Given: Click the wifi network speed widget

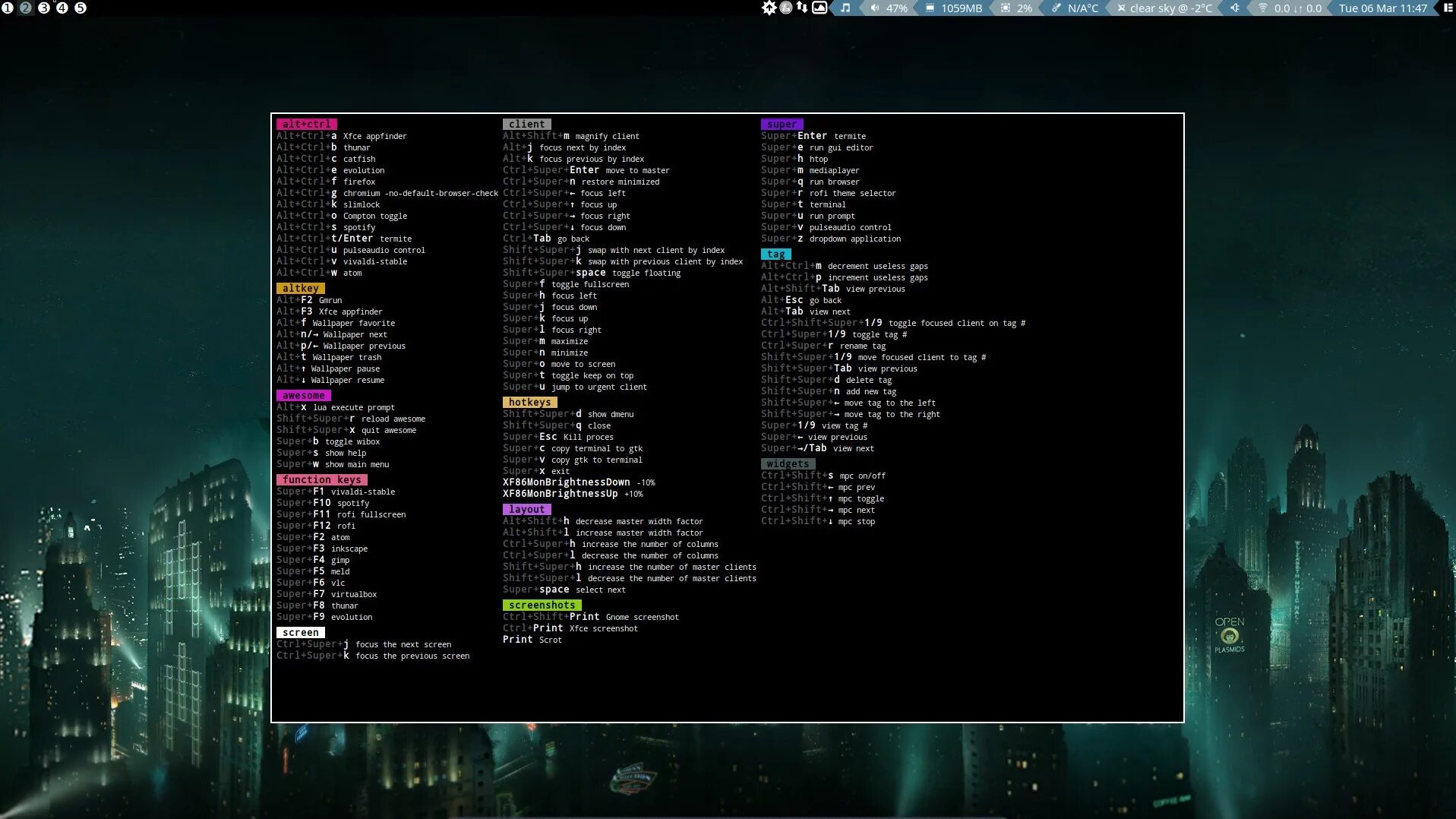Looking at the screenshot, I should click(1290, 8).
